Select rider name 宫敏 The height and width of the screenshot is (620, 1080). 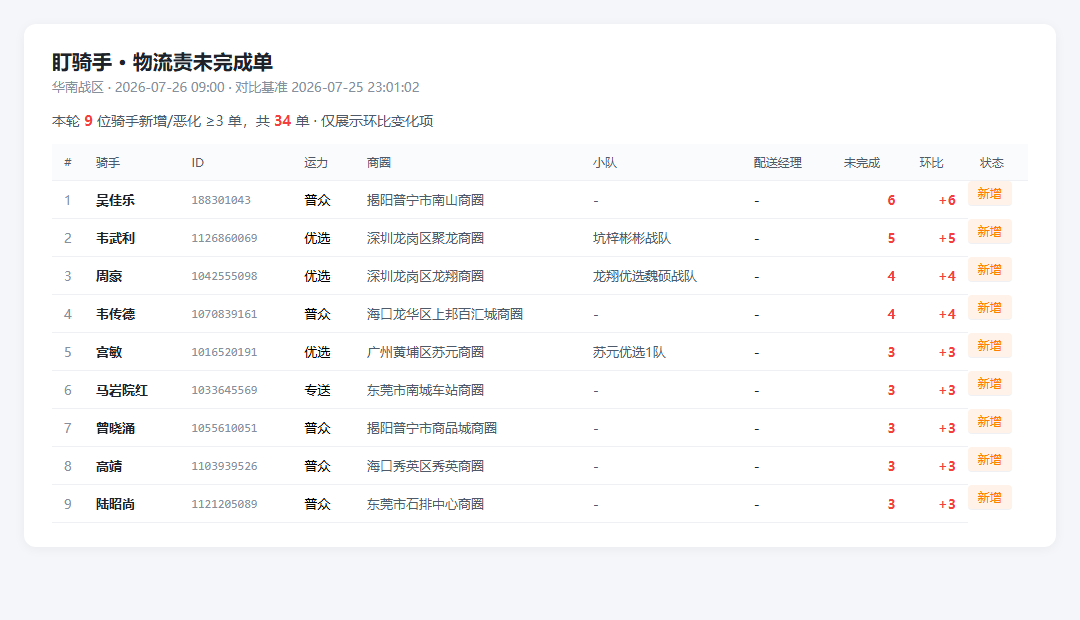[109, 352]
